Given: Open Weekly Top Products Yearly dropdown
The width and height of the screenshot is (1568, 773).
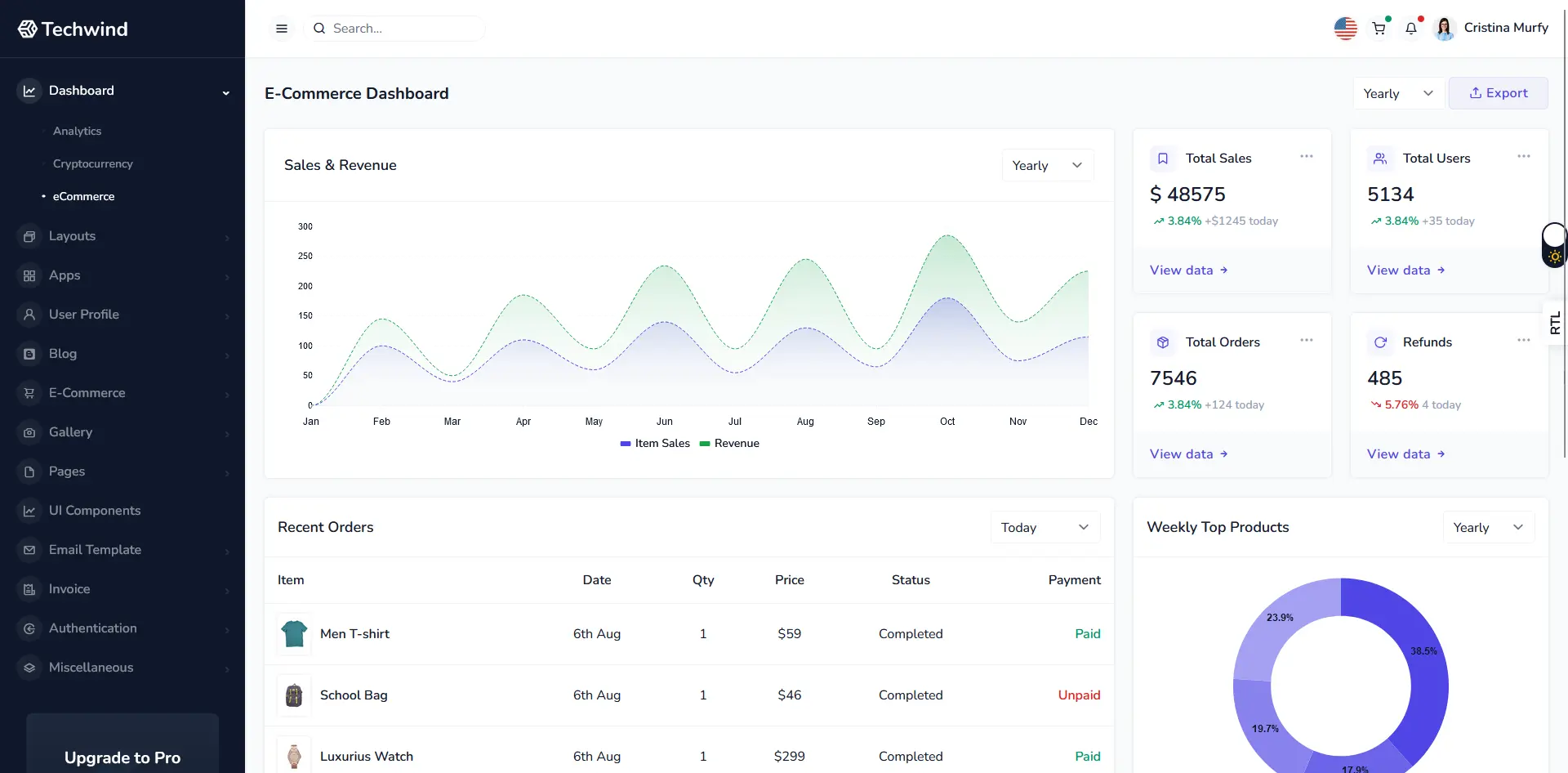Looking at the screenshot, I should point(1489,527).
